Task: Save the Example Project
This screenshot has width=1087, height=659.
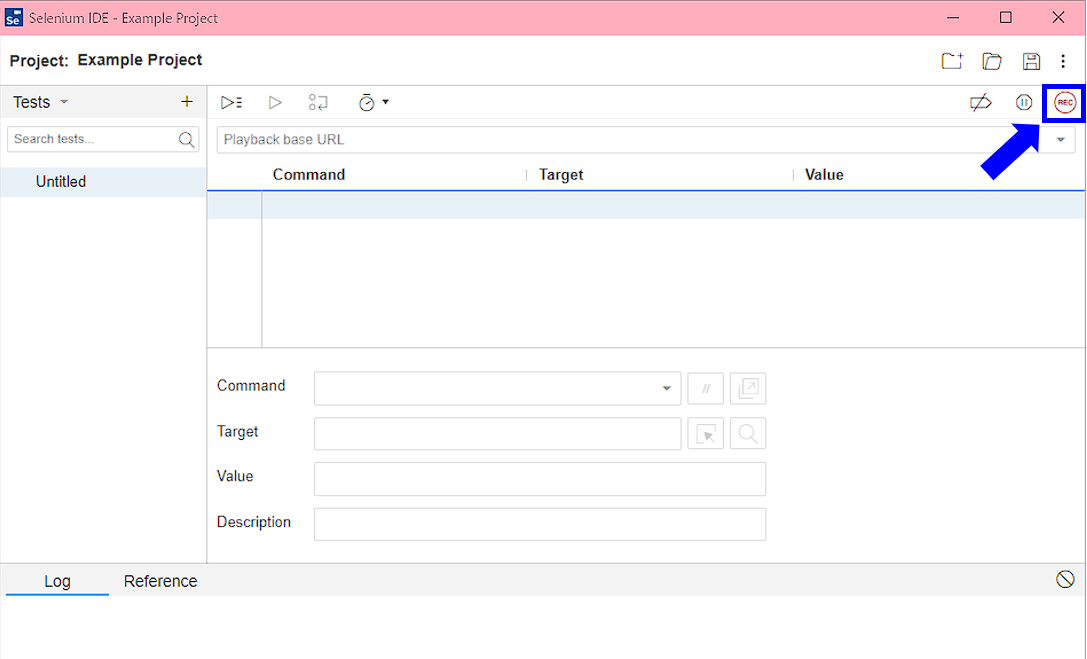Action: [x=1031, y=60]
